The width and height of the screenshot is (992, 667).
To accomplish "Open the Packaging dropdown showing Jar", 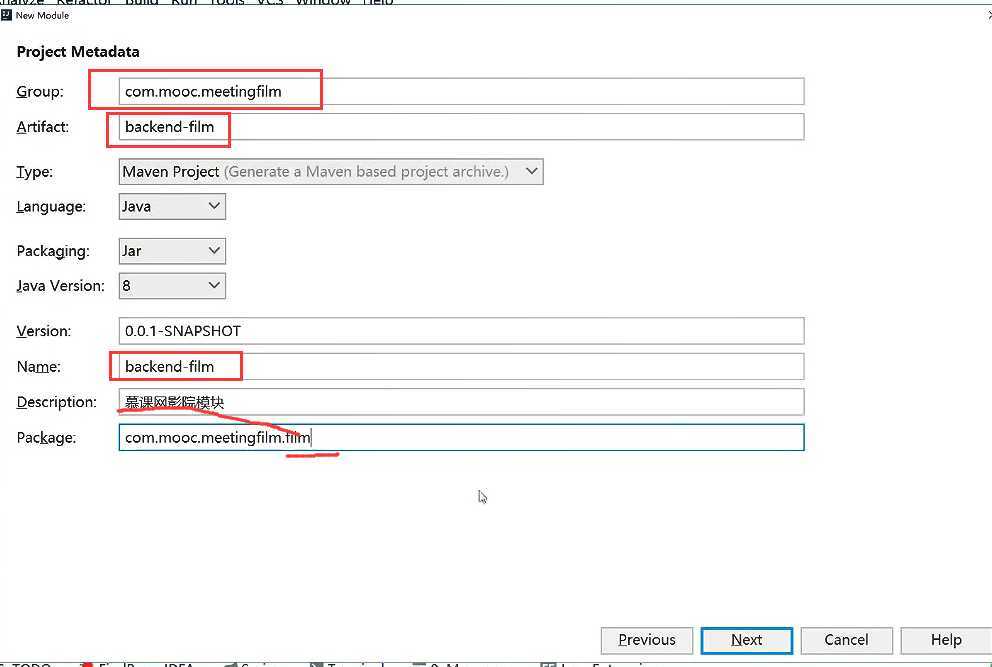I will point(172,251).
